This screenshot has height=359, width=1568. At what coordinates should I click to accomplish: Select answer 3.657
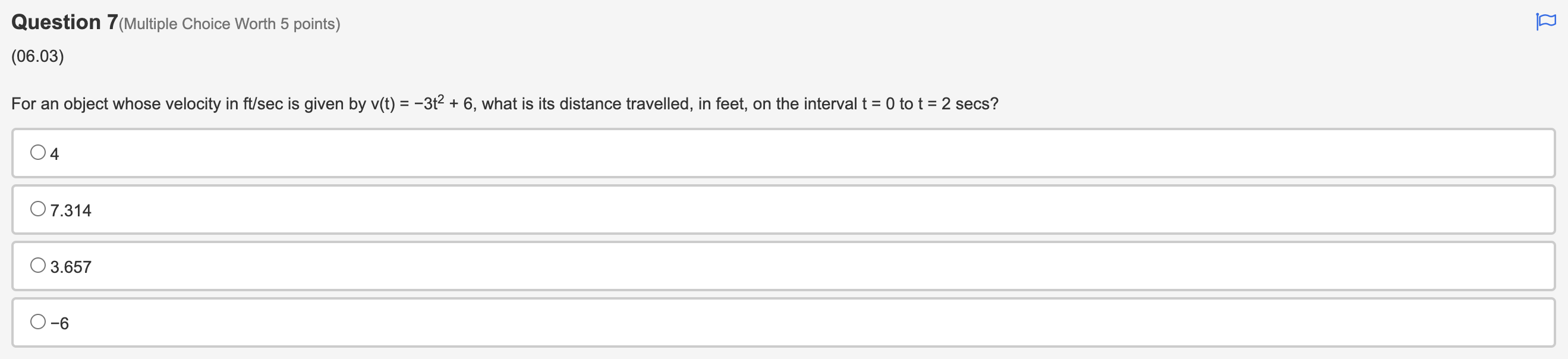coord(37,264)
